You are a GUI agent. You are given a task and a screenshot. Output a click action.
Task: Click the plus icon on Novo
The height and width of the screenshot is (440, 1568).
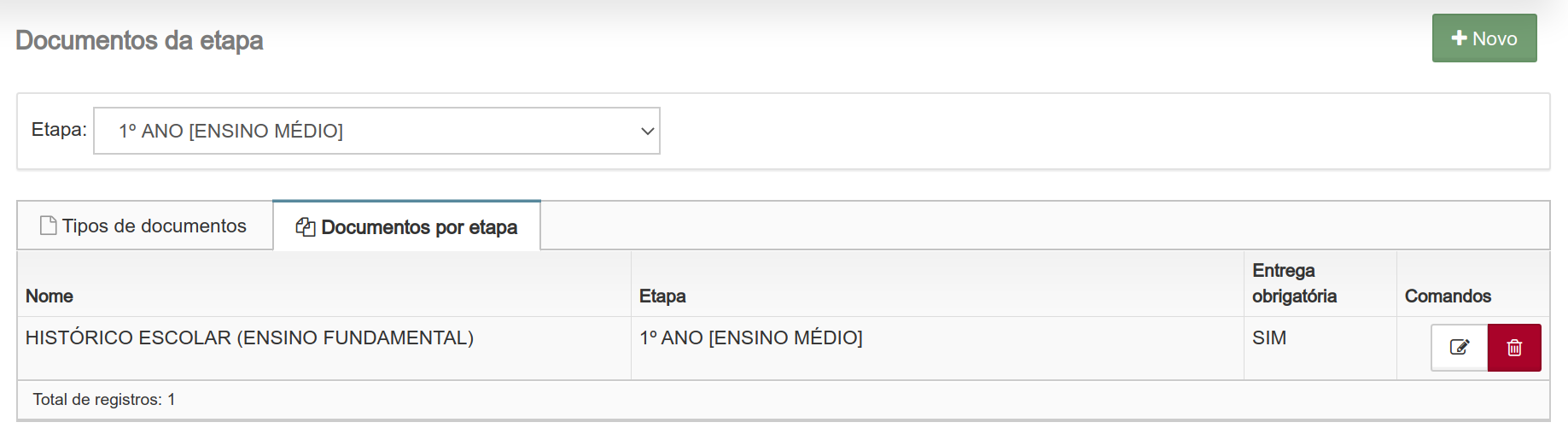(x=1459, y=38)
